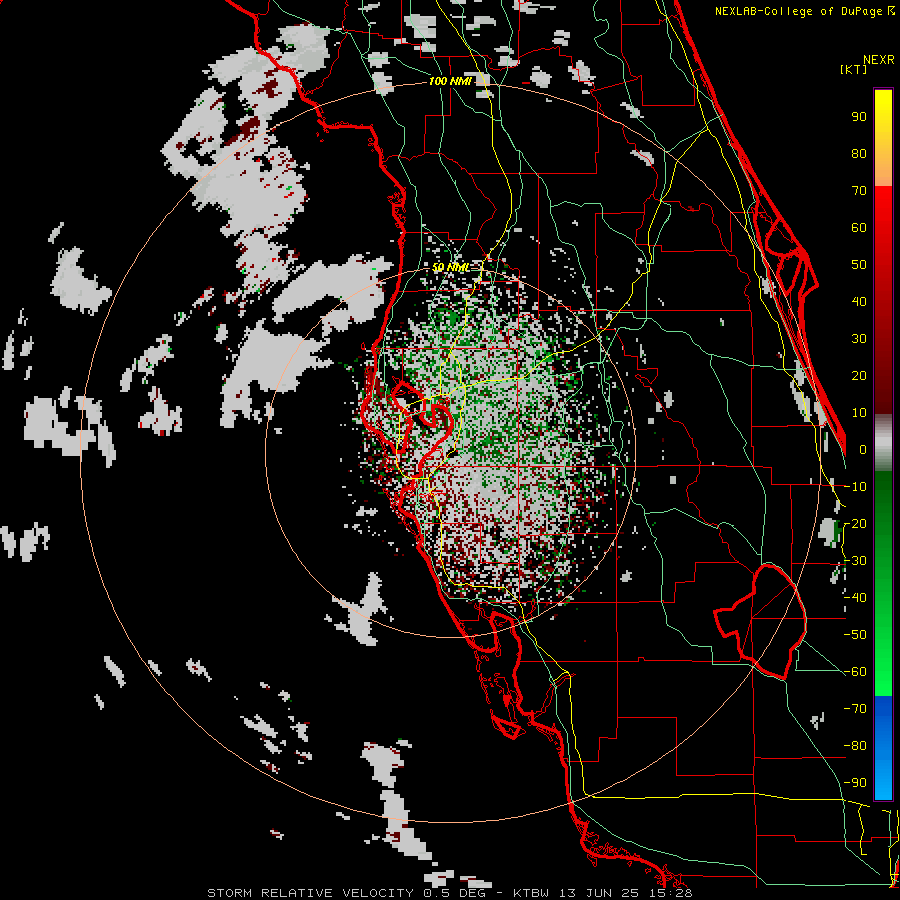Click the "-90" value on the velocity scale
Image resolution: width=900 pixels, height=900 pixels.
click(855, 783)
